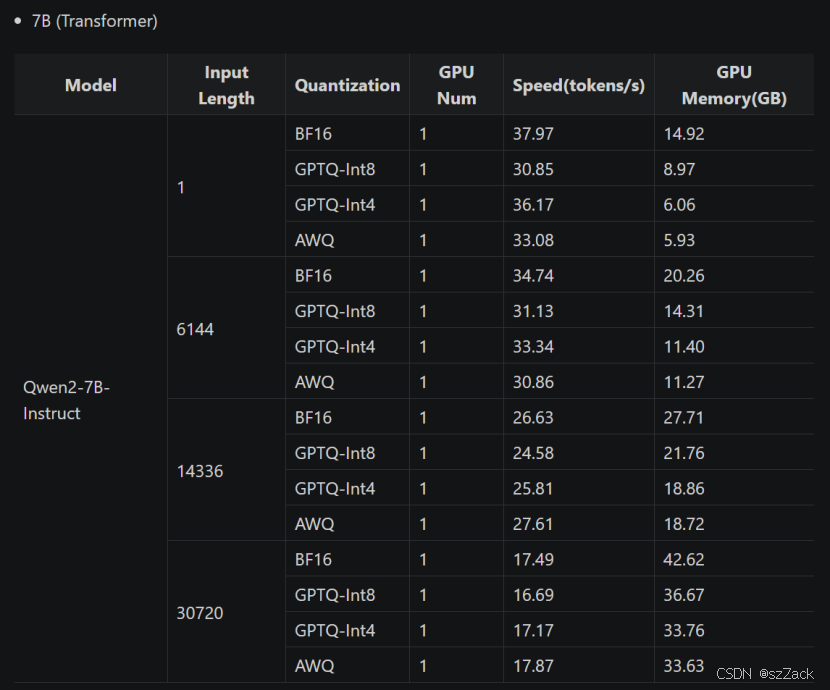This screenshot has width=830, height=690.
Task: Click BF16 in the 37.97 speed row
Action: 313,133
